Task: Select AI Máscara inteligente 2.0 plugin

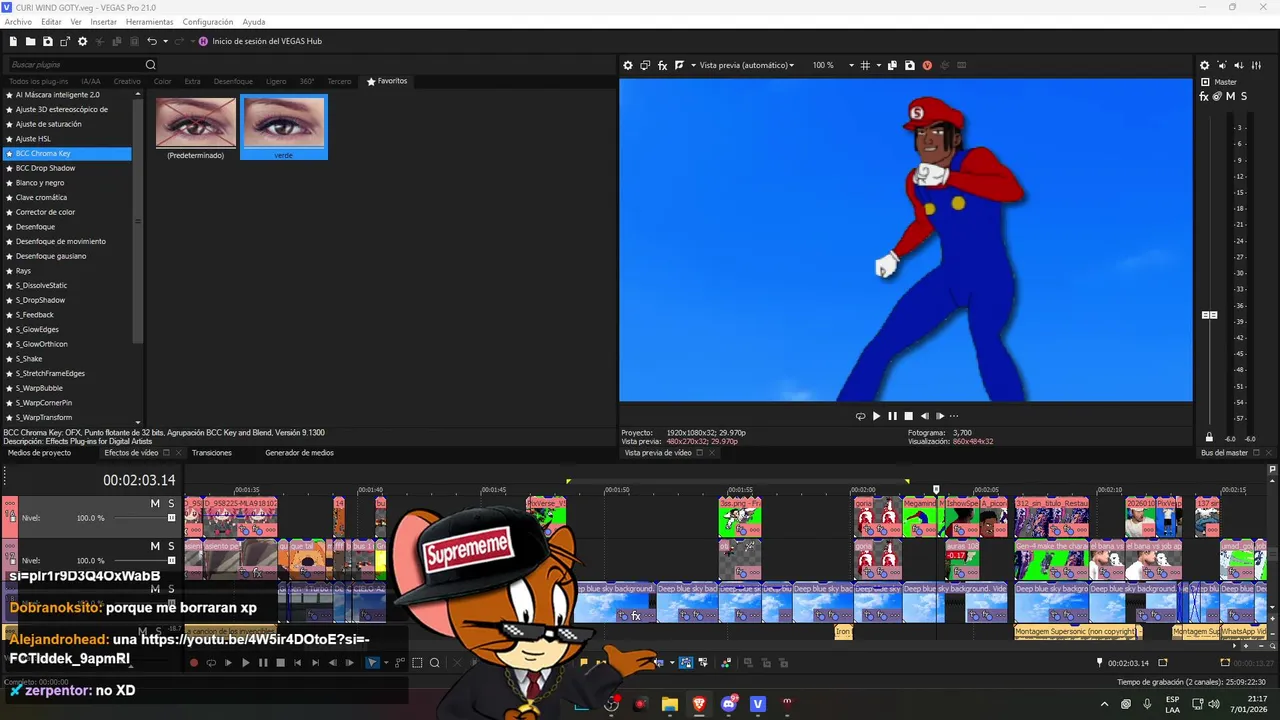Action: 57,95
